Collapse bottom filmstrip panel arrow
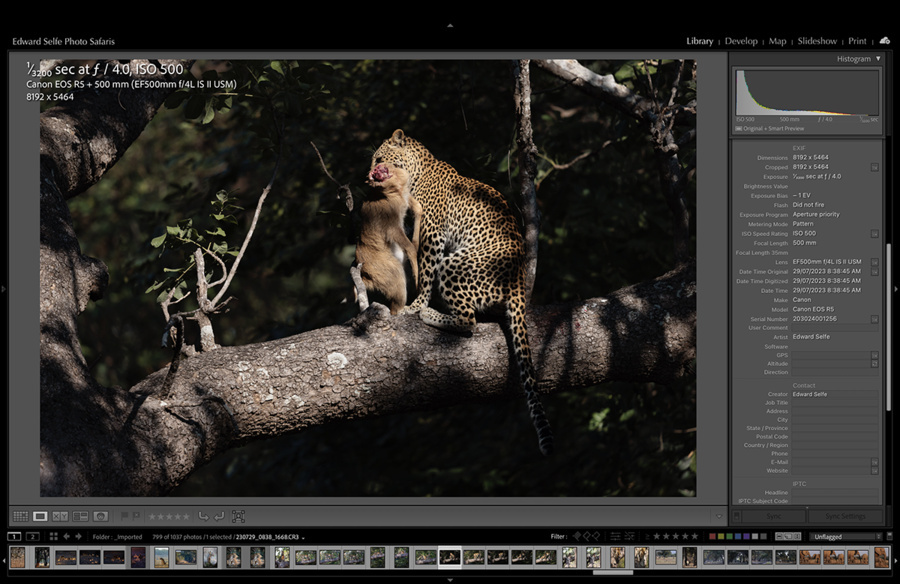Viewport: 900px width, 584px height. [450, 580]
